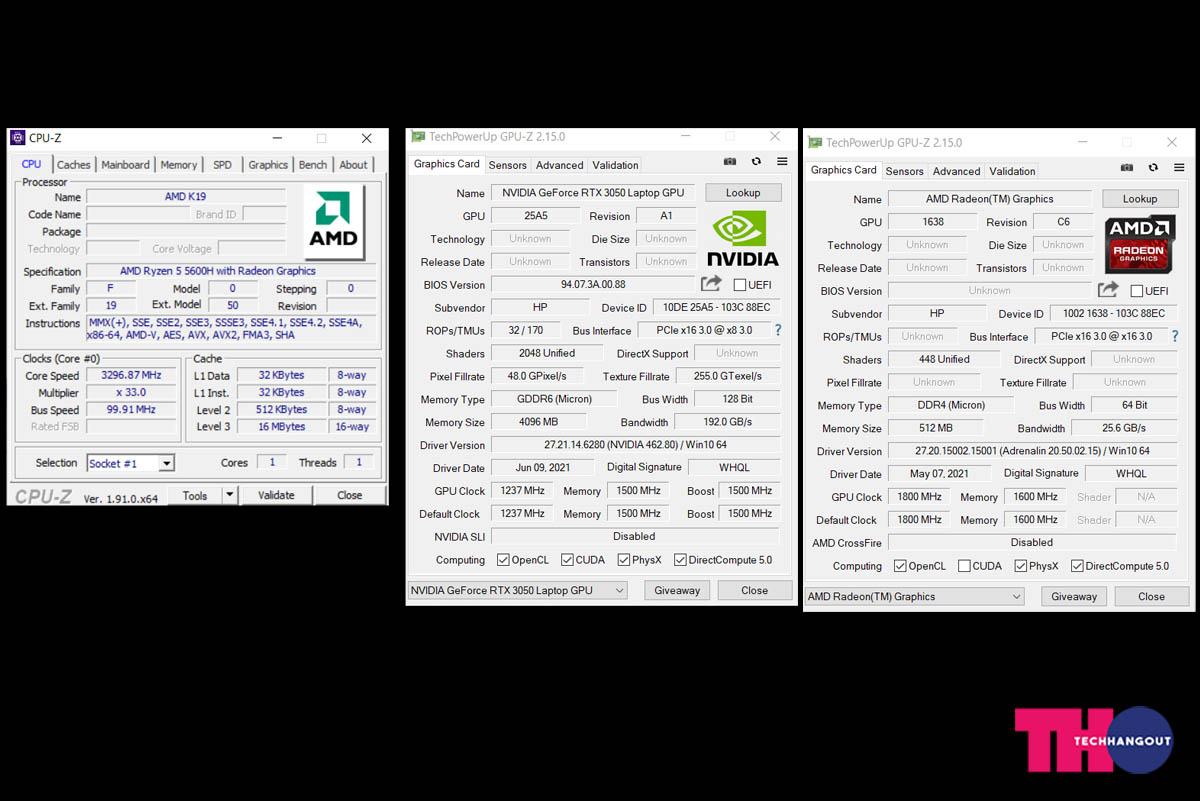Viewport: 1200px width, 801px height.
Task: Click Lookup in the AMD Radeon GPU-Z window
Action: point(1140,199)
